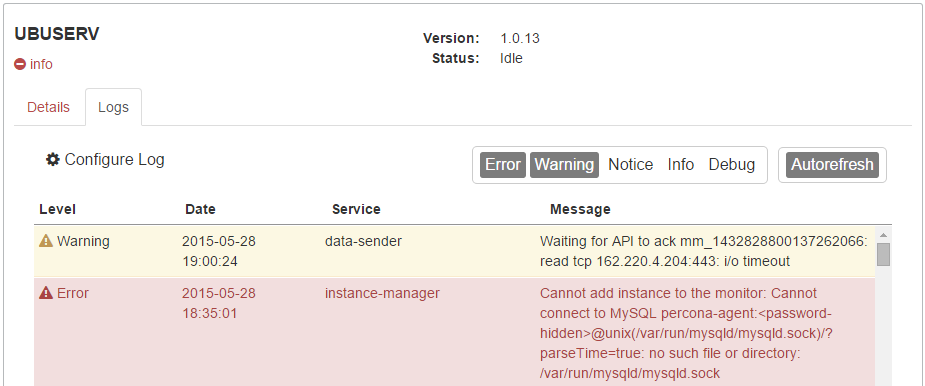Image resolution: width=925 pixels, height=386 pixels.
Task: Toggle the Warning log level filter
Action: pos(564,165)
